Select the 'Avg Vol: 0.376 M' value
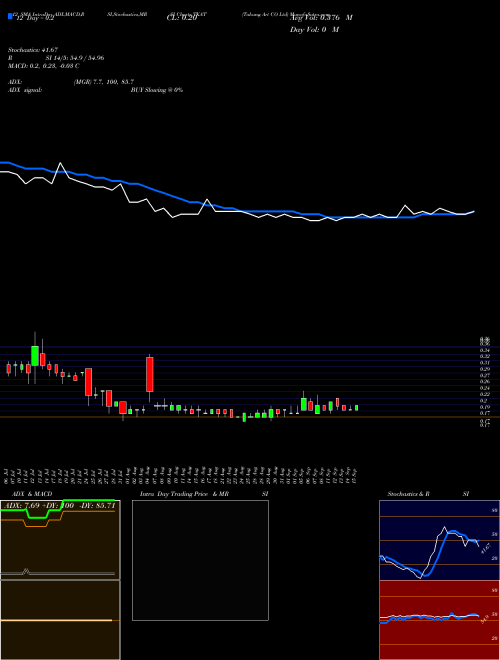 point(321,18)
